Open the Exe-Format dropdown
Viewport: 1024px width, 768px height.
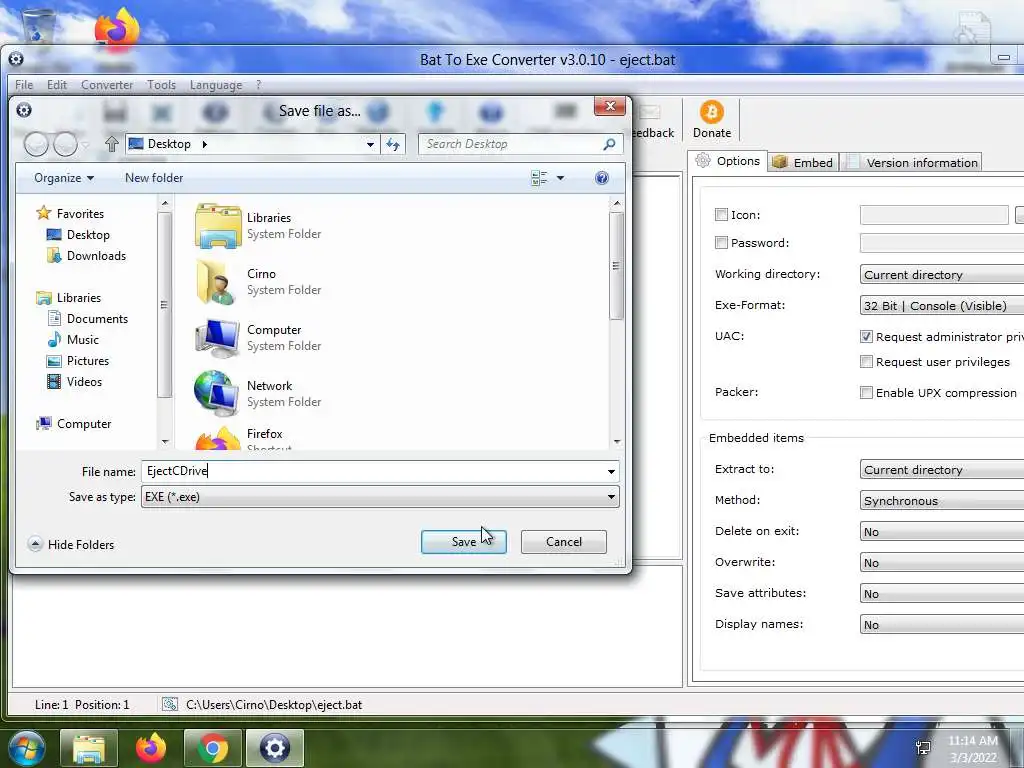click(942, 306)
